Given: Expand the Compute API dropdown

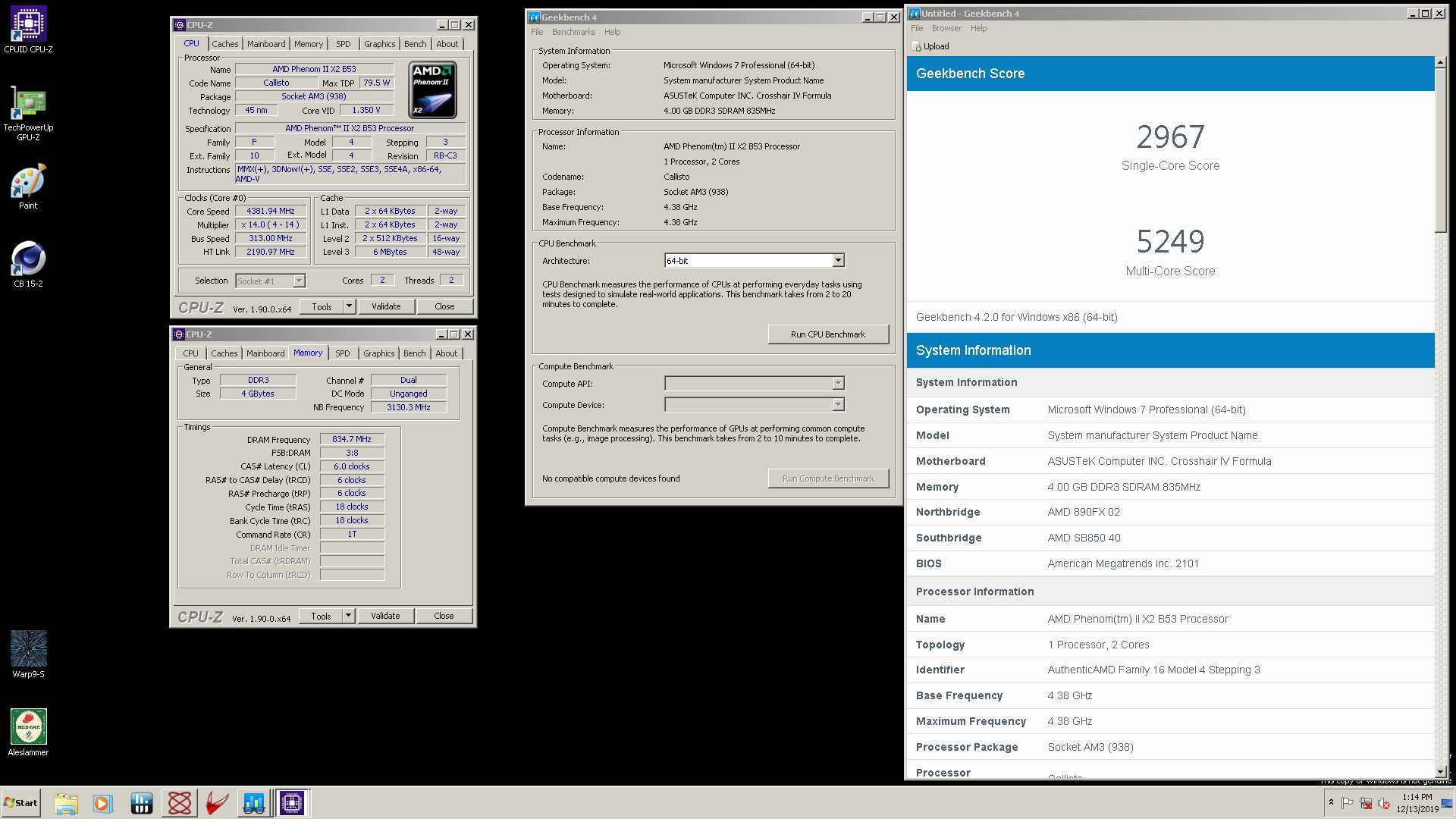Looking at the screenshot, I should click(838, 384).
